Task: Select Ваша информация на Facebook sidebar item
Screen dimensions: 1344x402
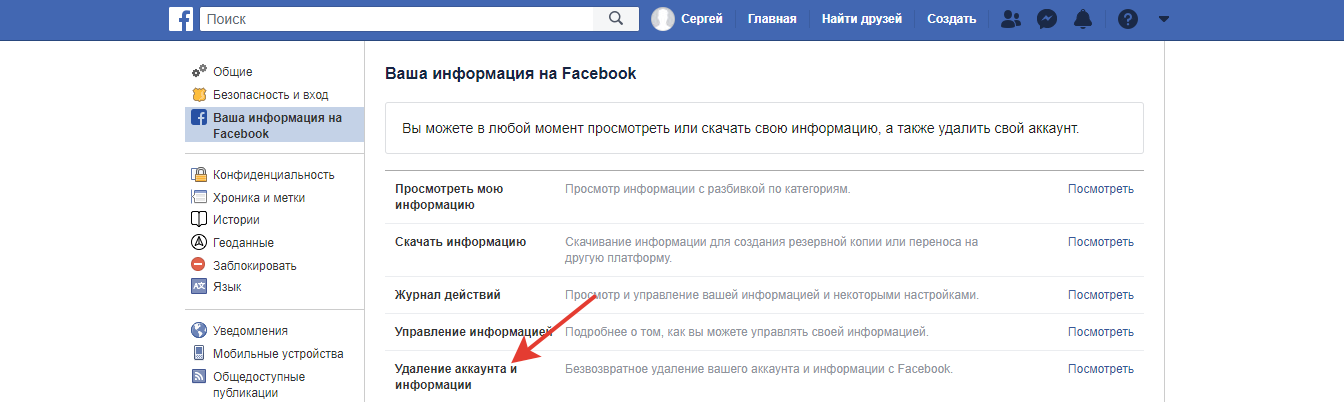Action: pyautogui.click(x=275, y=125)
